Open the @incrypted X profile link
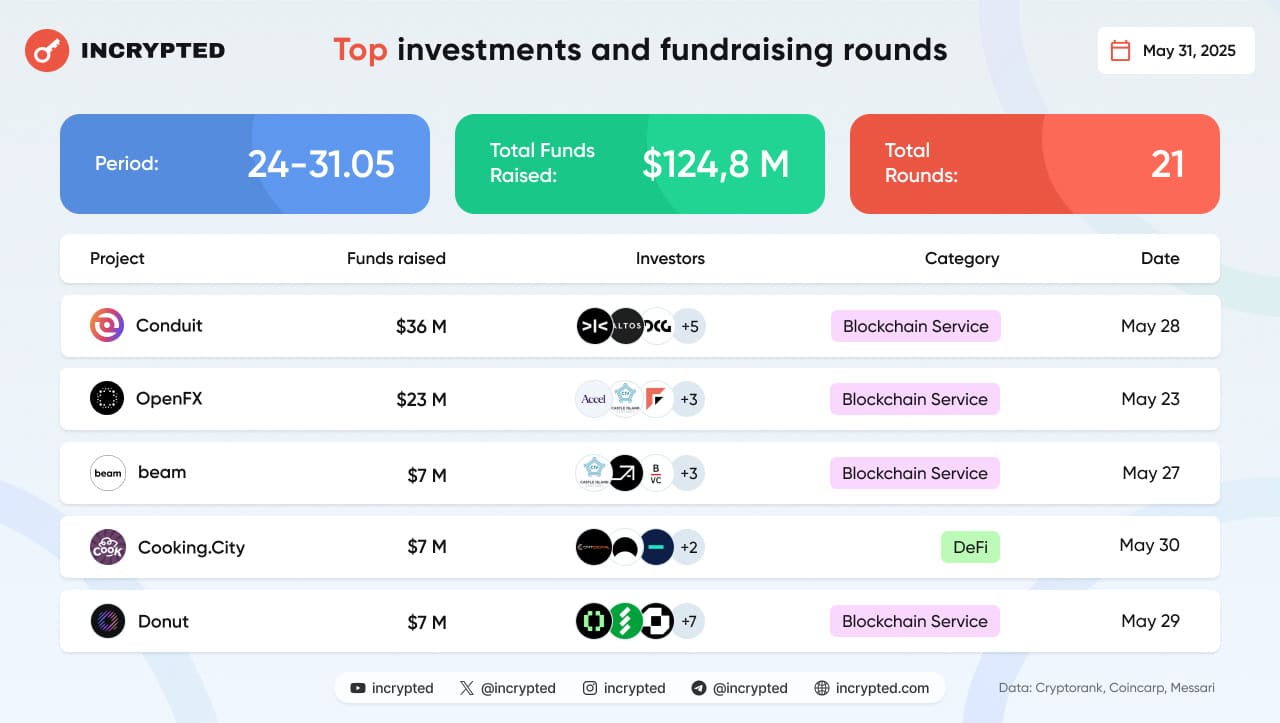Image resolution: width=1280 pixels, height=723 pixels. [517, 688]
